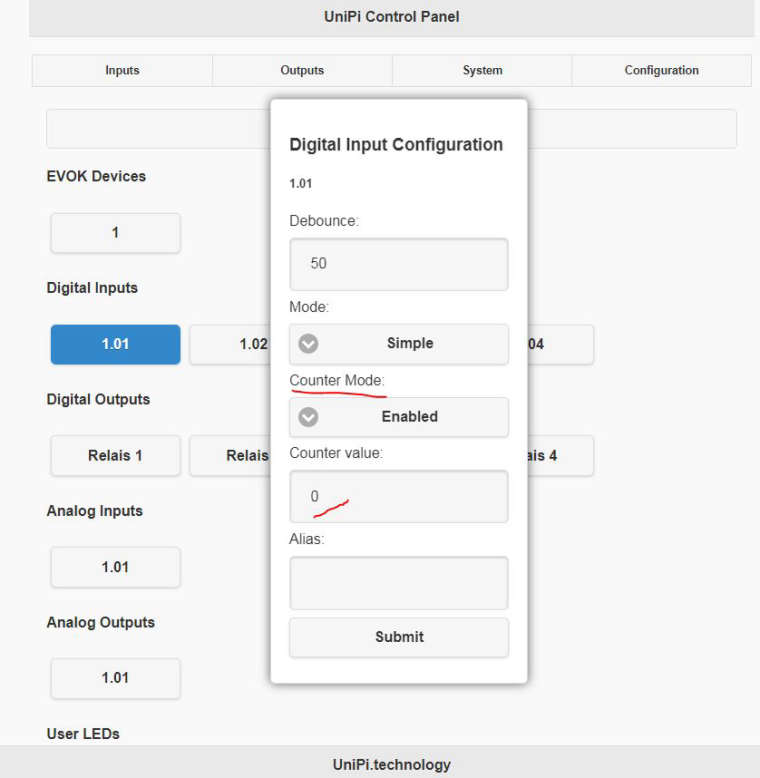Switch to the Outputs tab
760x778 pixels.
[302, 70]
